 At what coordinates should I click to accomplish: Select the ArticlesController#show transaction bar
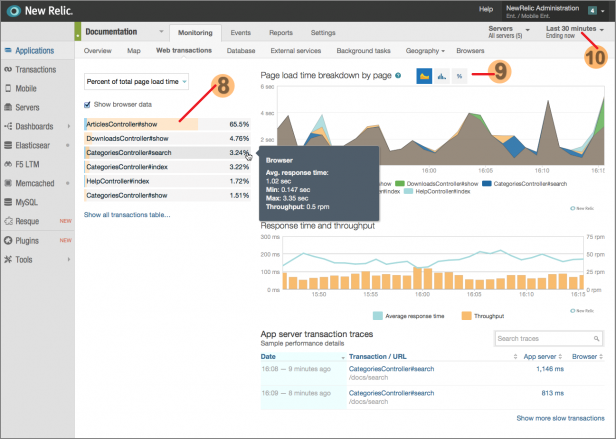140,124
